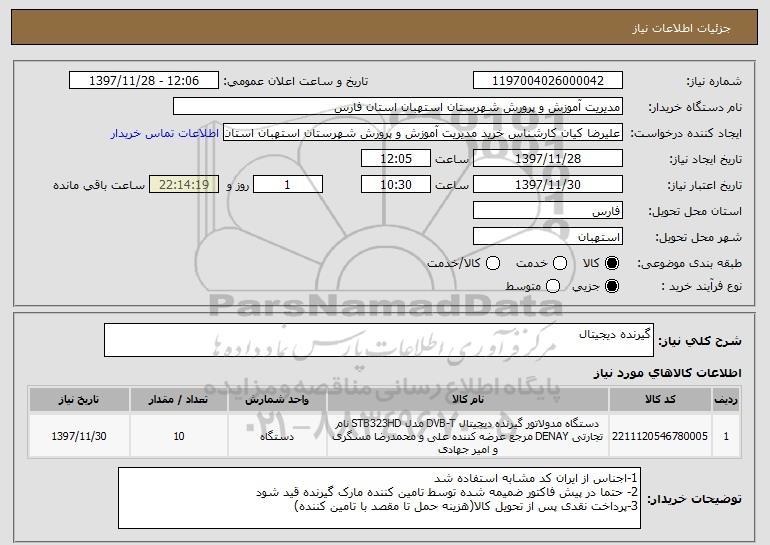Click the delivery city field استهبان
The height and width of the screenshot is (545, 770).
548,236
